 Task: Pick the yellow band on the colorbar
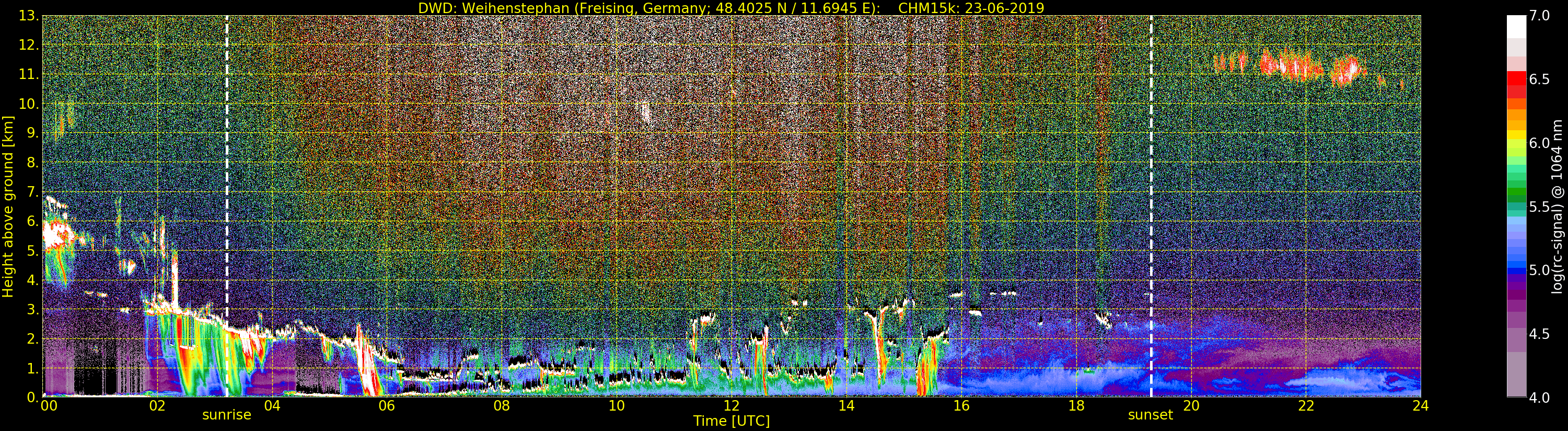1516,135
